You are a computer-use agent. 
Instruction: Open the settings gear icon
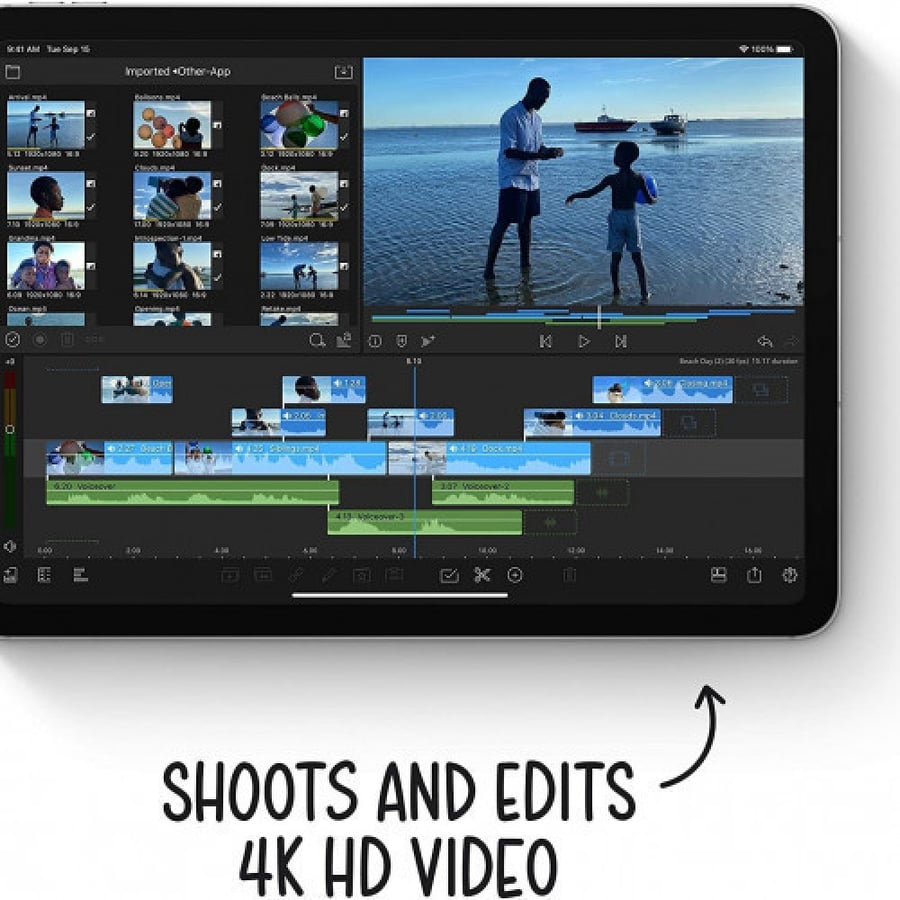[x=790, y=575]
